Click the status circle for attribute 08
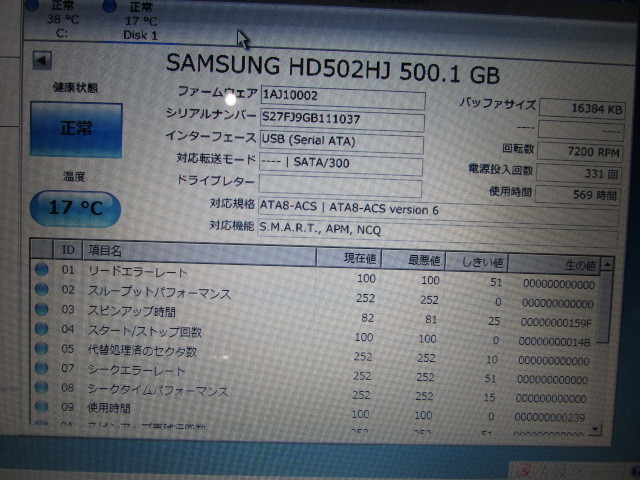 point(42,387)
